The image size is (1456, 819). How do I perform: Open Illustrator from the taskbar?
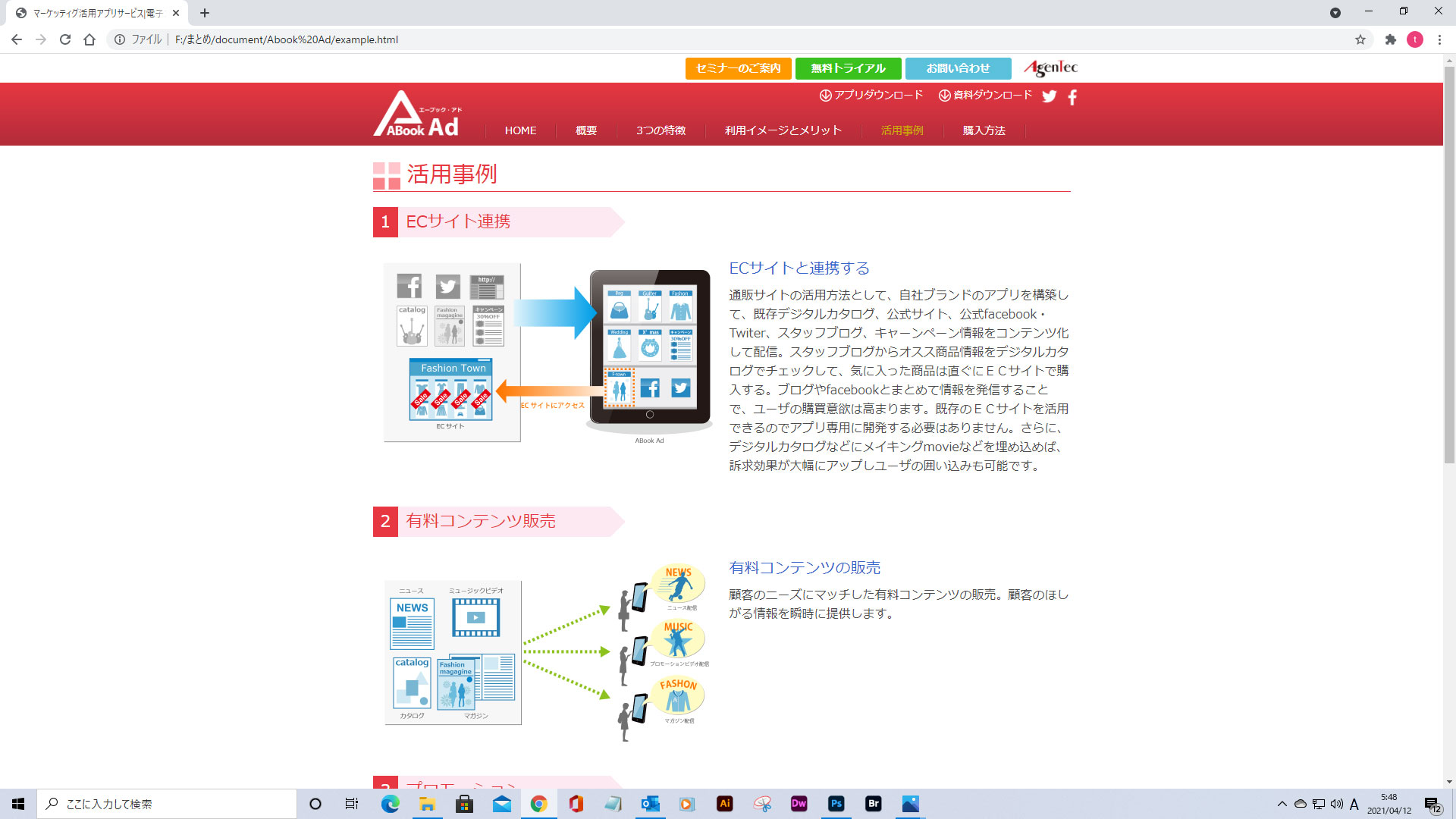pyautogui.click(x=724, y=804)
